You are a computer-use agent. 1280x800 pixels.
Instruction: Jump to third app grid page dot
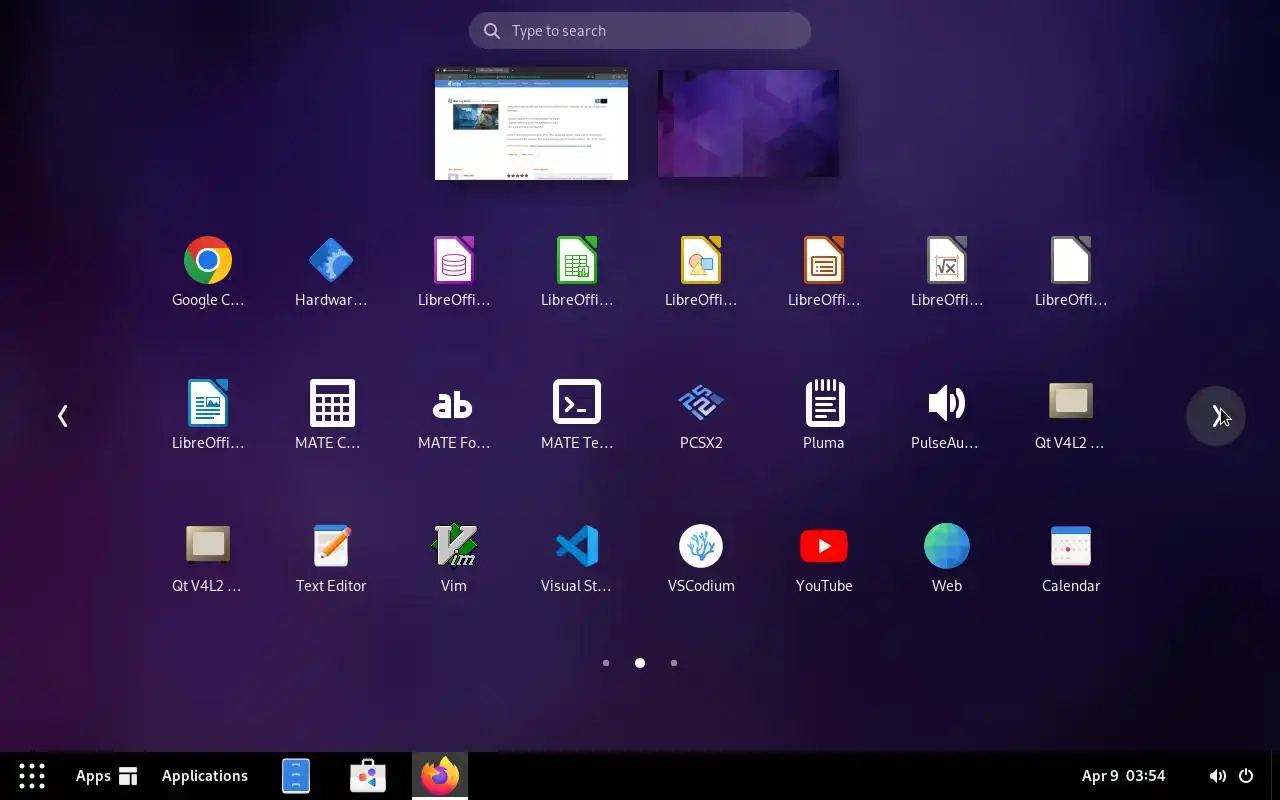(674, 663)
